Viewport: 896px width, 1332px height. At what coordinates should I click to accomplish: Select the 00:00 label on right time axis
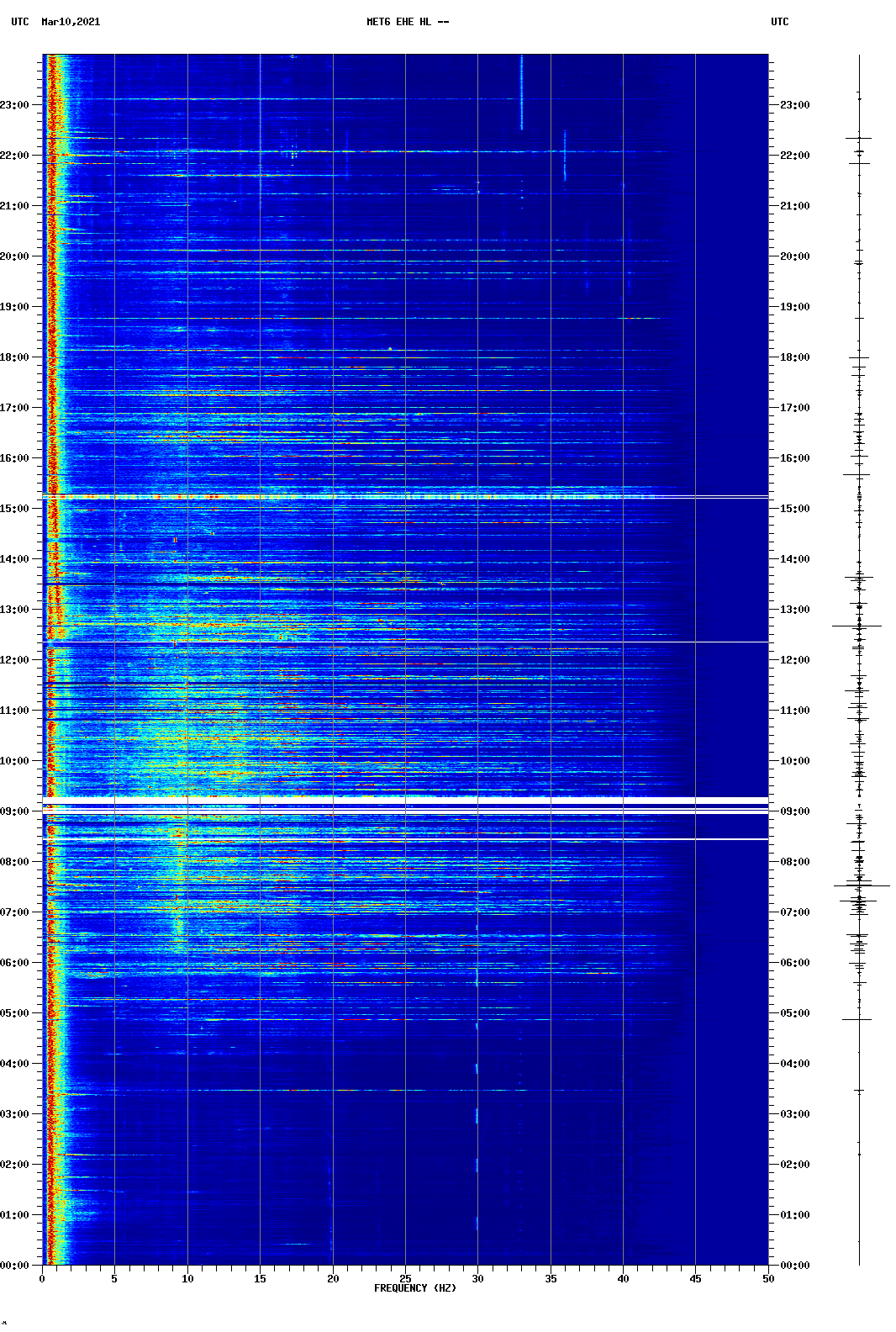794,1266
